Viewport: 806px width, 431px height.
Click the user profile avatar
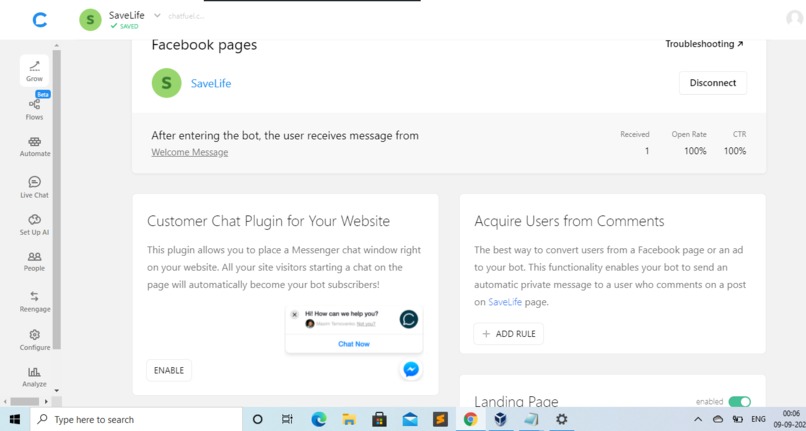(795, 18)
